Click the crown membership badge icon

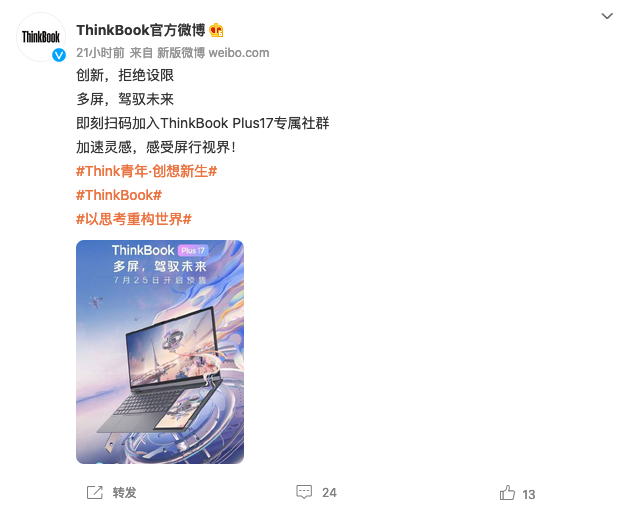(x=216, y=30)
